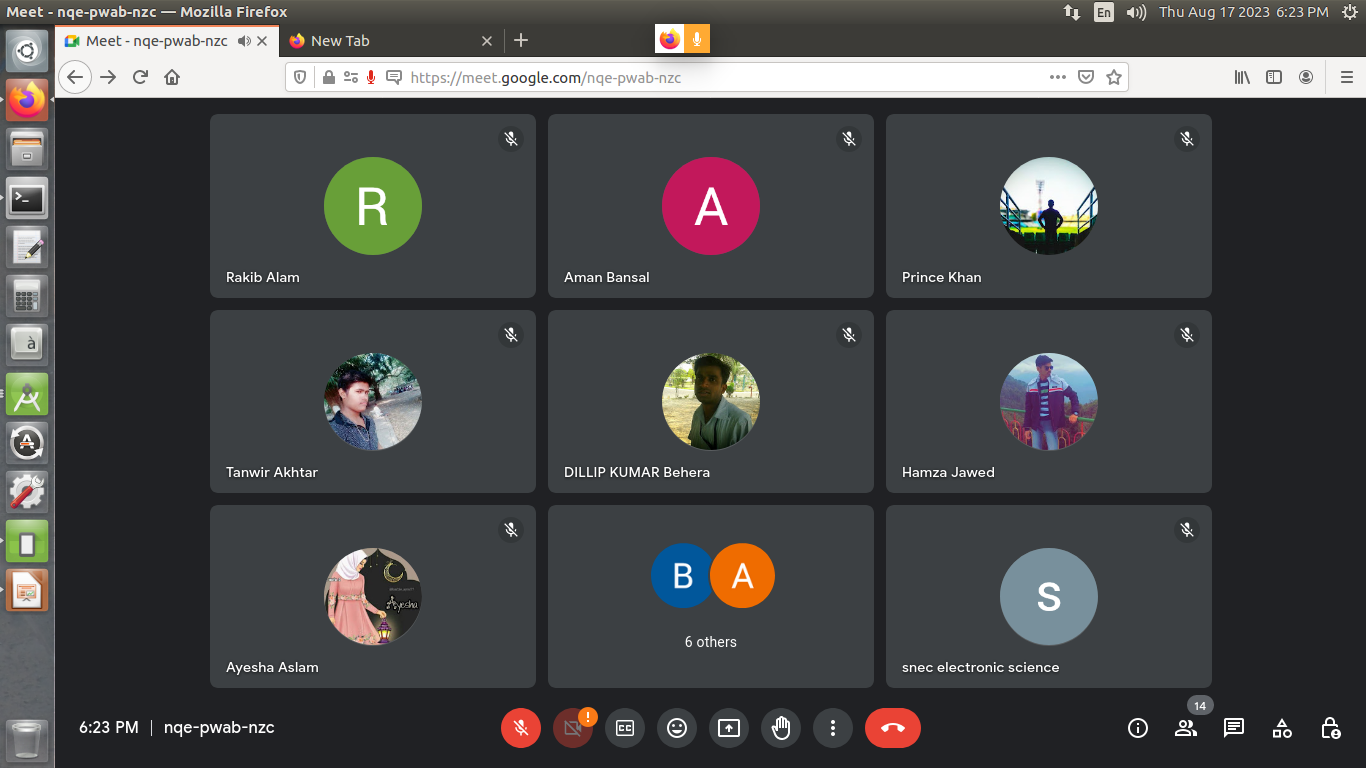Viewport: 1366px width, 768px height.
Task: Open the Firefox home page
Action: 172,77
